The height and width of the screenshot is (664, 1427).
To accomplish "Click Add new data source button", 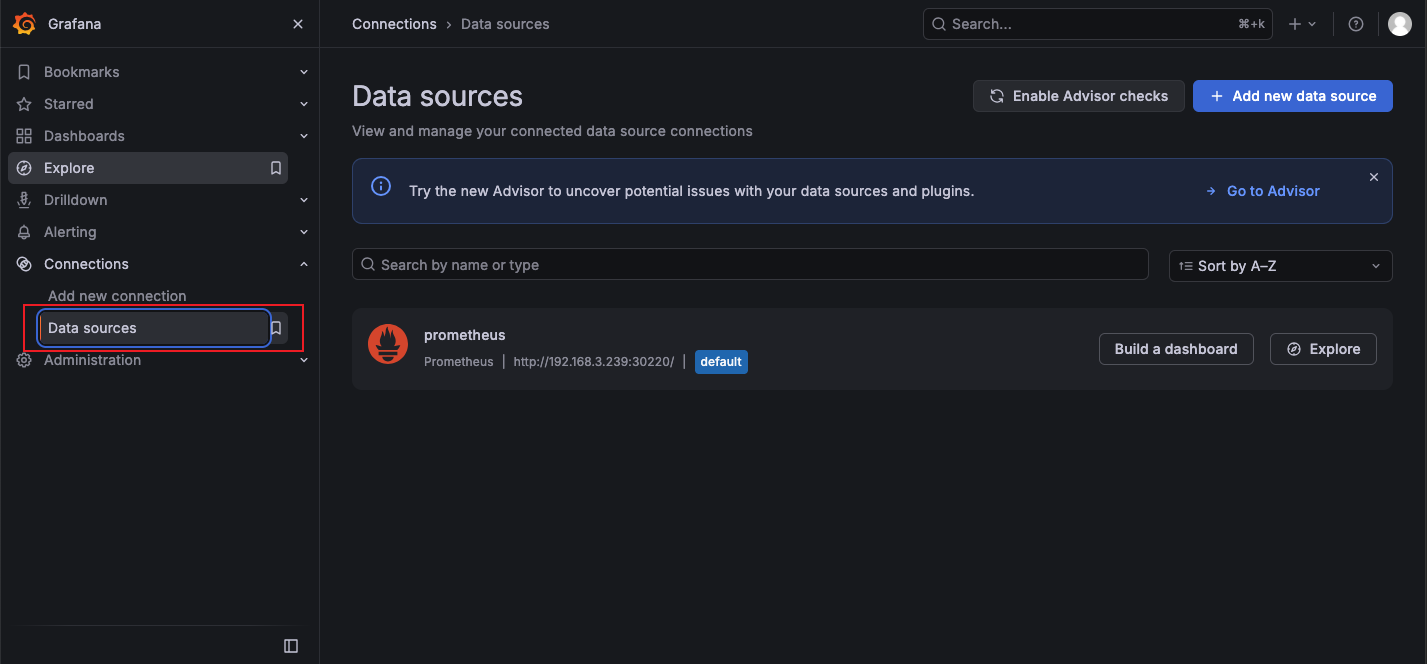I will pos(1293,96).
